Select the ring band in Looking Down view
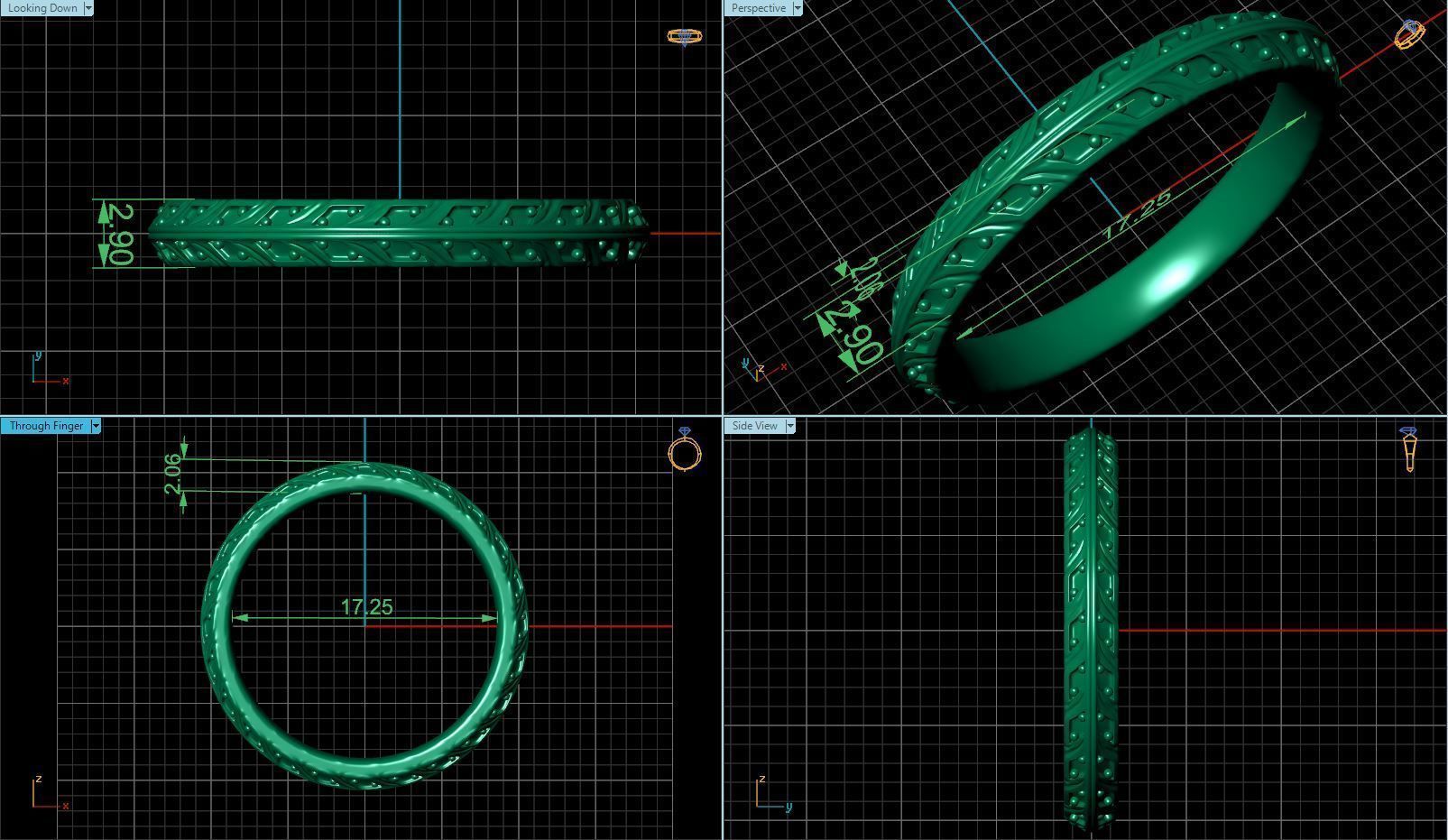The height and width of the screenshot is (840, 1448). [397, 234]
